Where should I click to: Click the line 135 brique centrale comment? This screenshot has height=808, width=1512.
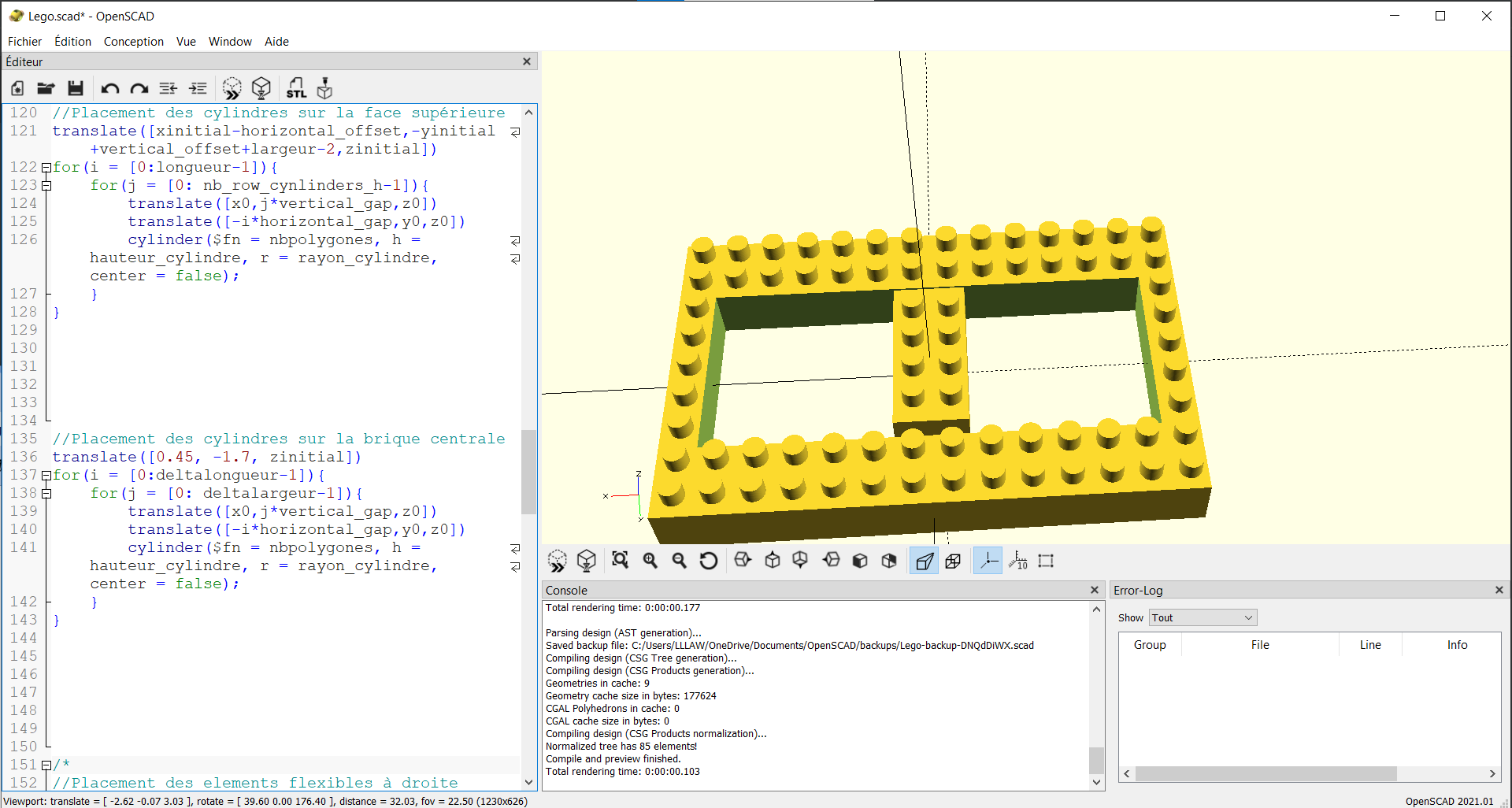click(278, 439)
